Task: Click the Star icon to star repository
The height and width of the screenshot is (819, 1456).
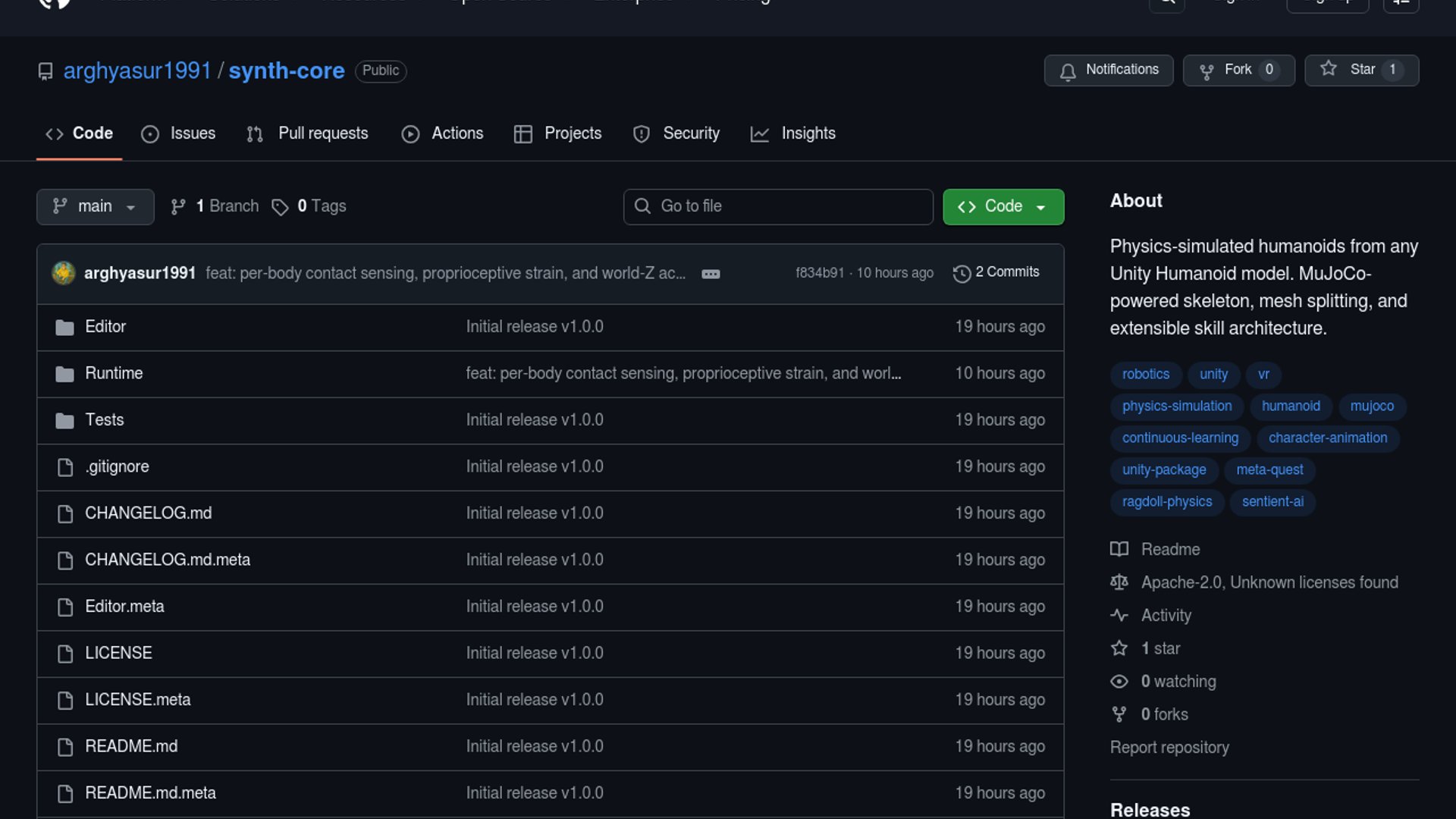Action: (1329, 69)
